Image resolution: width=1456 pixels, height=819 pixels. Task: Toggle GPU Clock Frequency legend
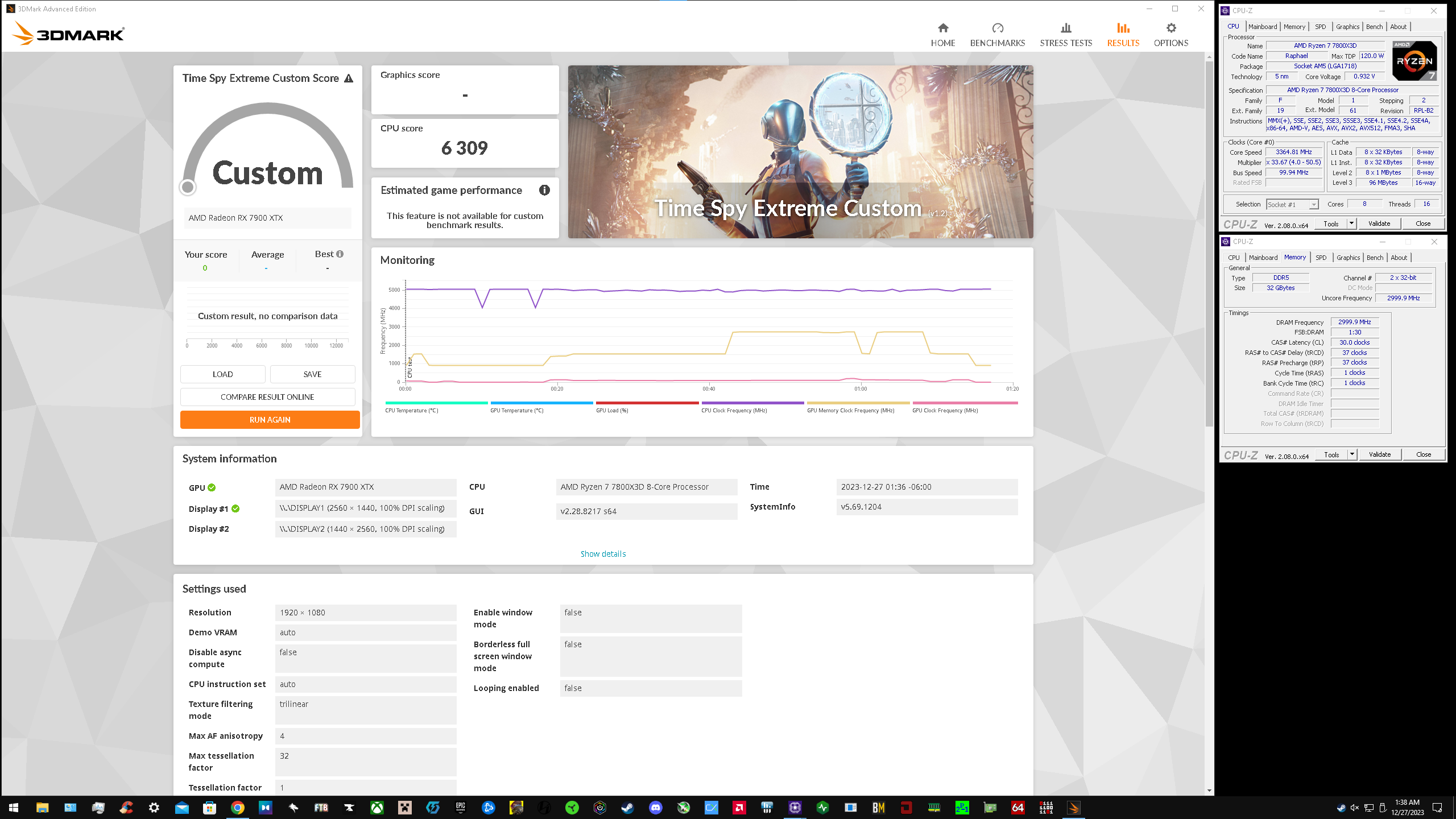tap(965, 407)
